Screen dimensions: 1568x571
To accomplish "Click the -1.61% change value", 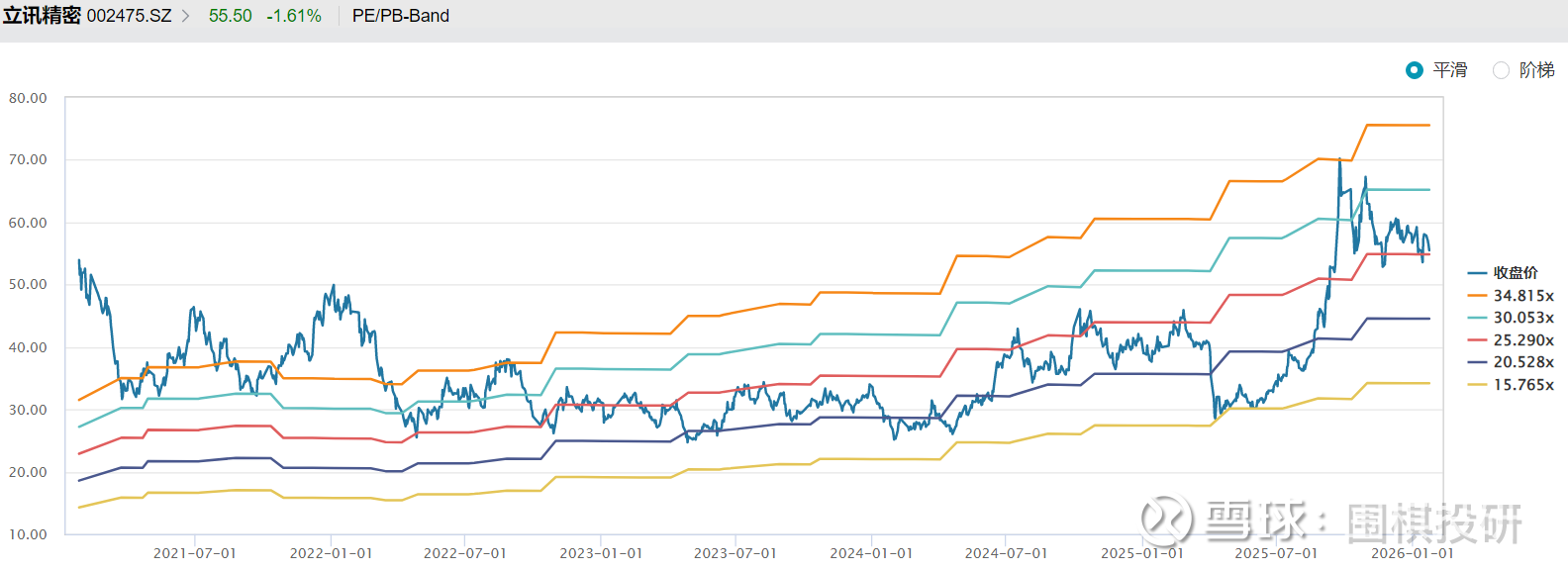I will 294,16.
